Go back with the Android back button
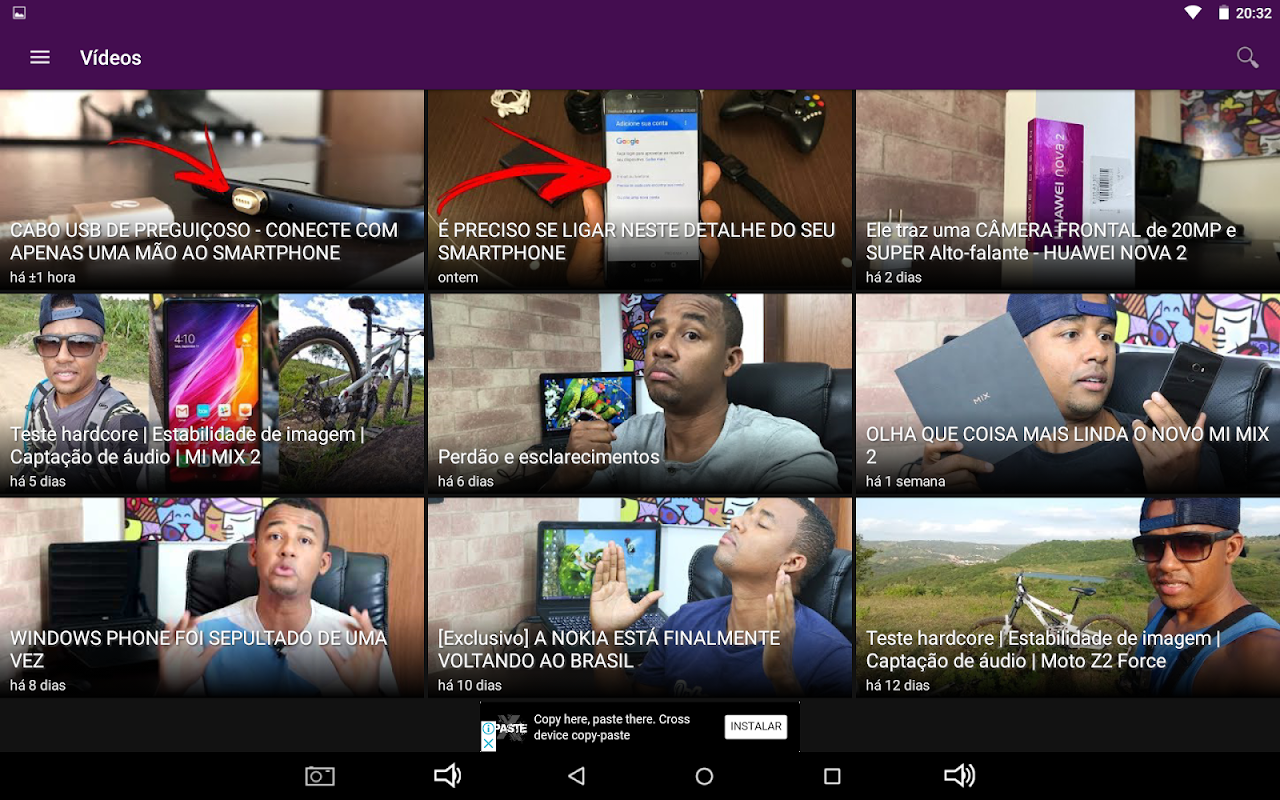 [576, 776]
